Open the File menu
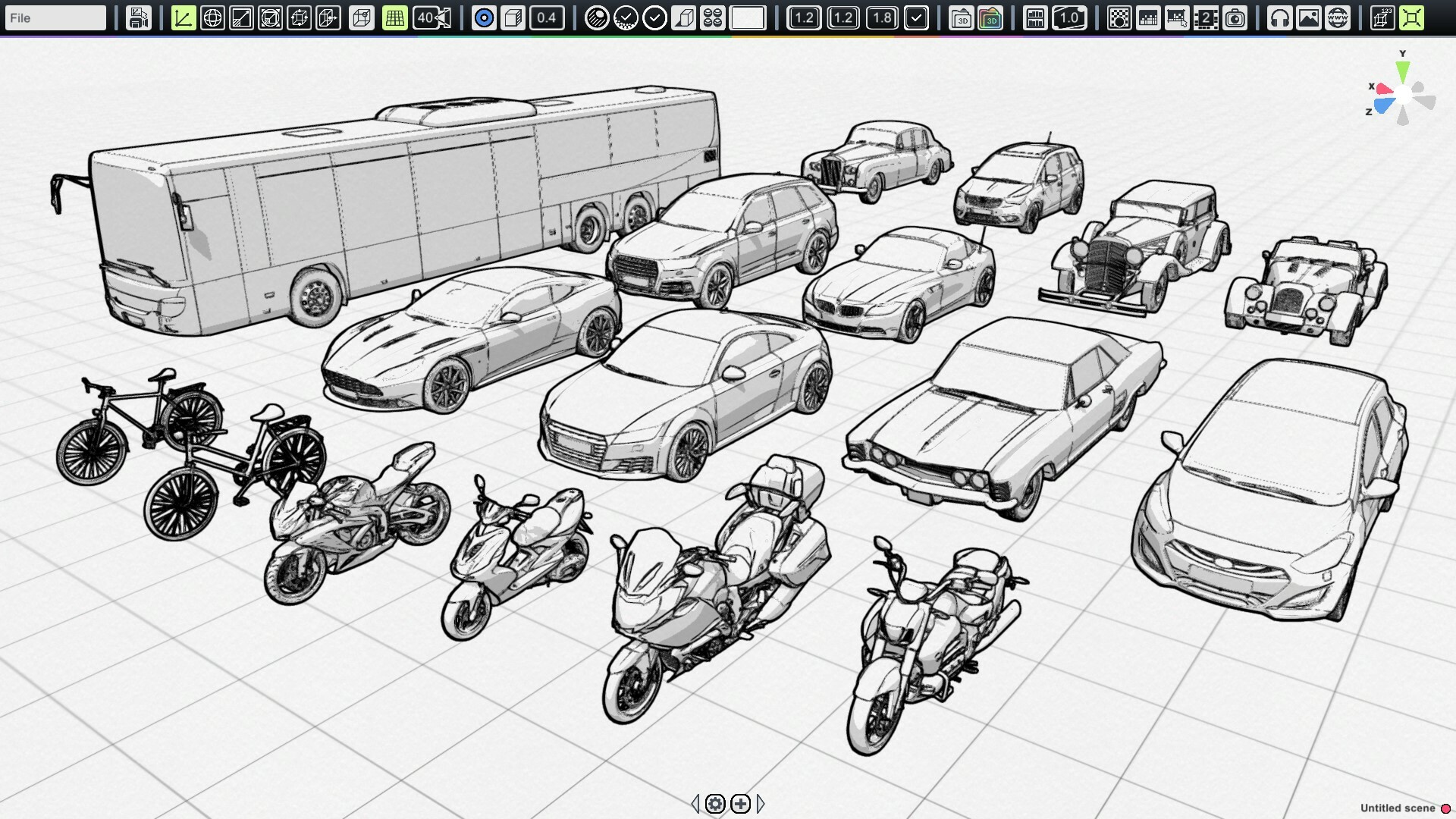Viewport: 1456px width, 819px height. (x=55, y=17)
